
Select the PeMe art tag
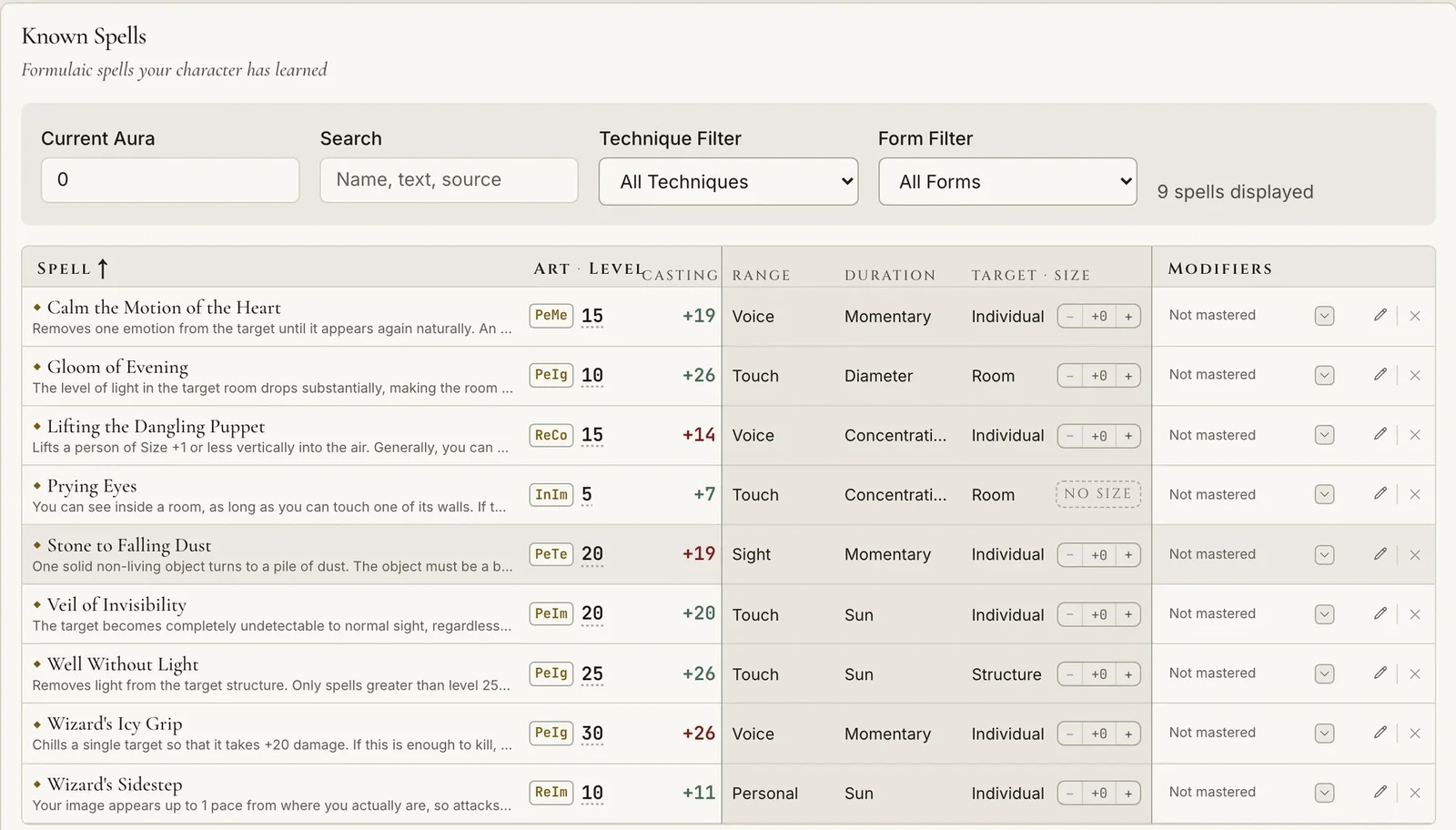coord(551,315)
